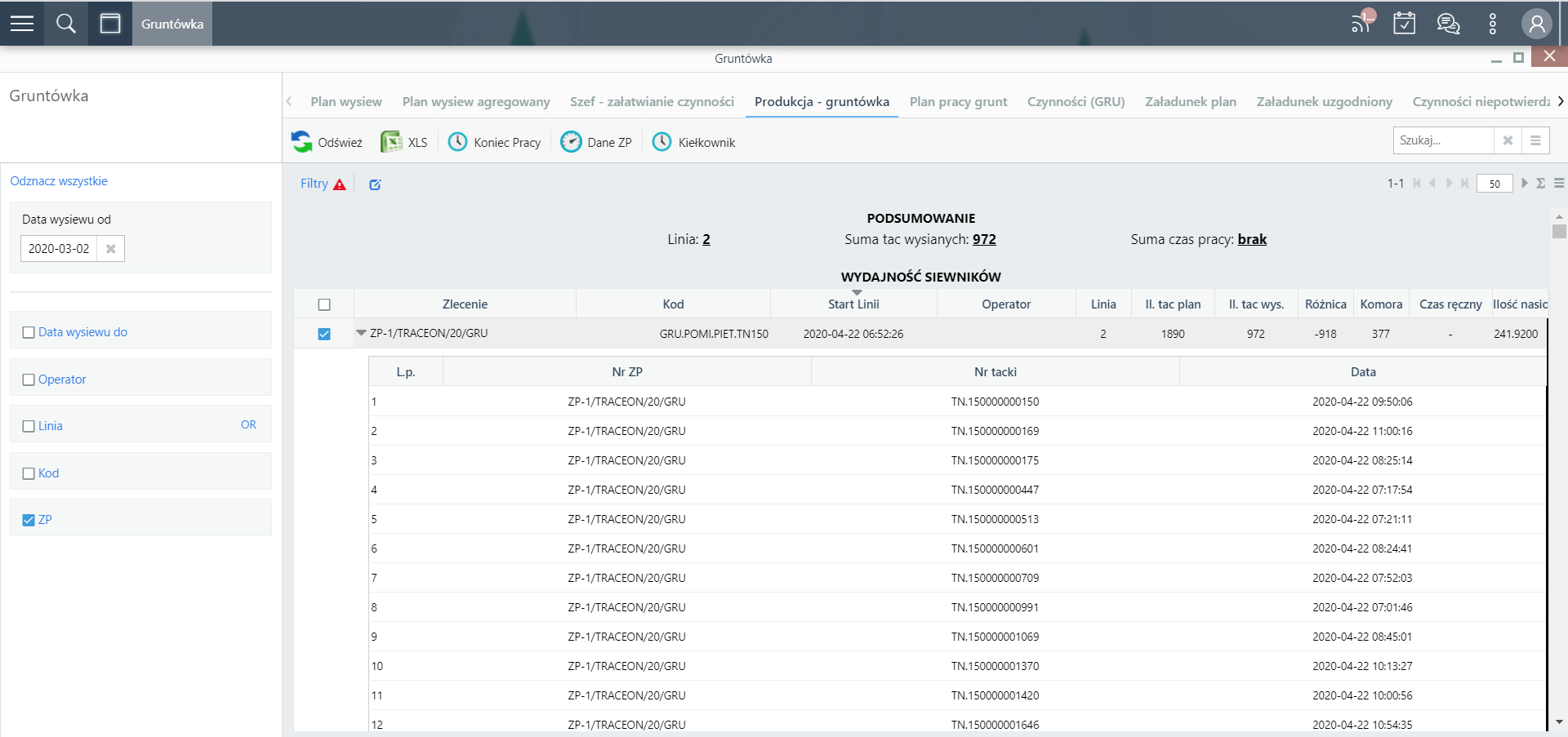Select tray row TN.150000000150
Screen dimensions: 1568x737
[x=957, y=402]
